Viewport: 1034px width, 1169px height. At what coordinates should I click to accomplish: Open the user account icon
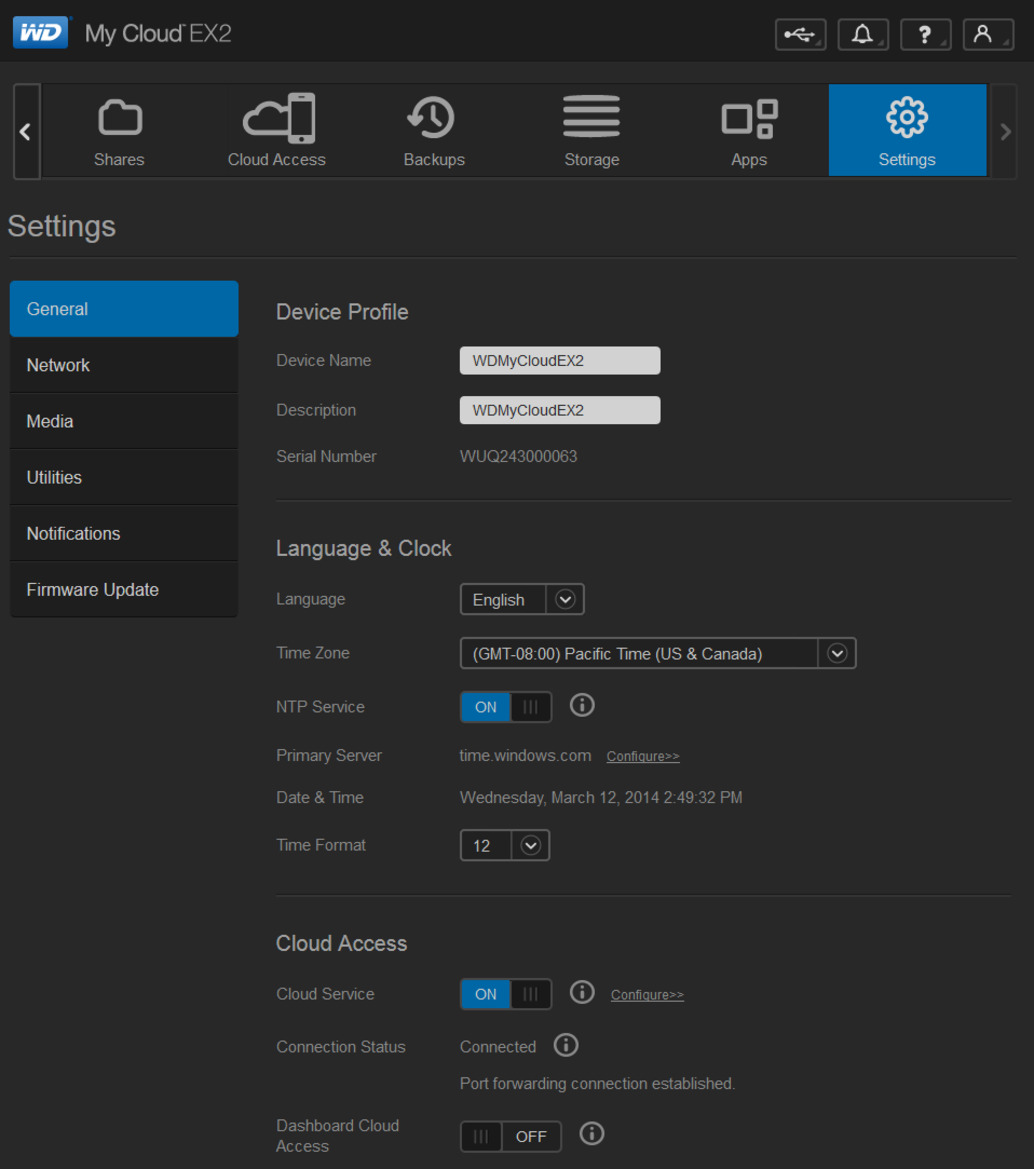coord(988,34)
